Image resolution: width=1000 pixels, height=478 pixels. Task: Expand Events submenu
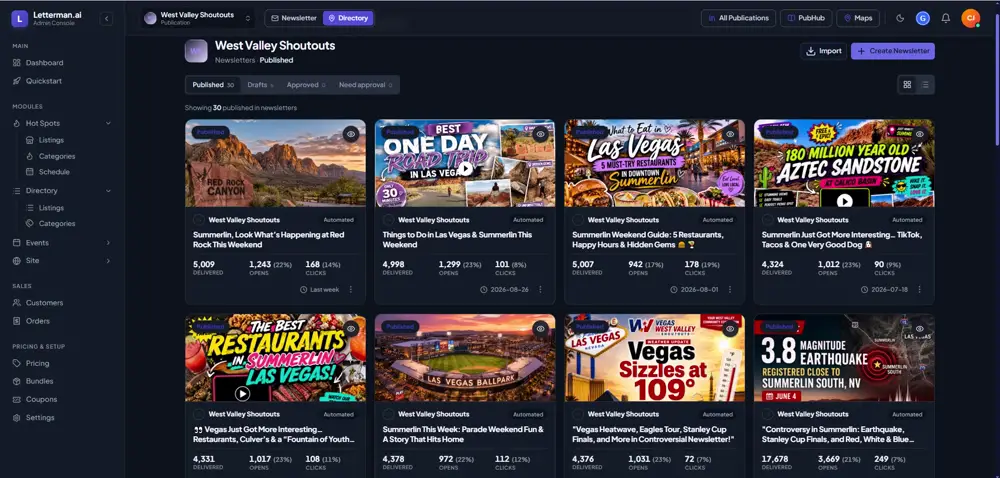pyautogui.click(x=108, y=243)
